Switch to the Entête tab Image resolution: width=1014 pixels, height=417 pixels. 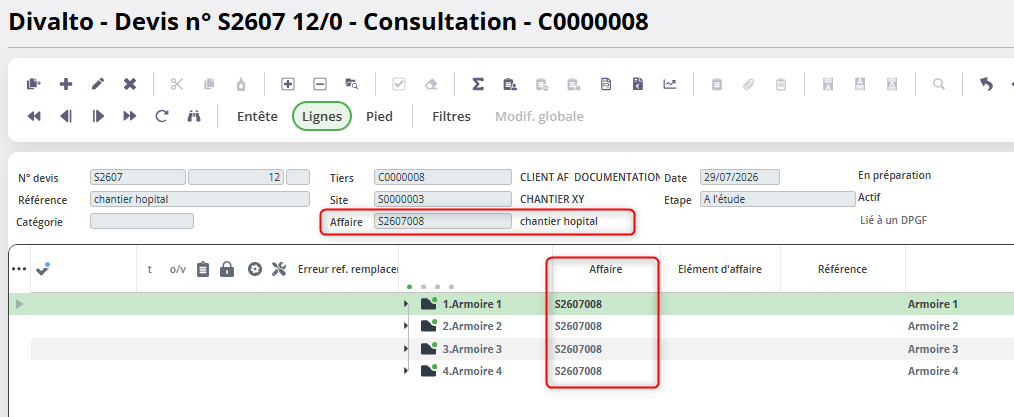tap(257, 116)
